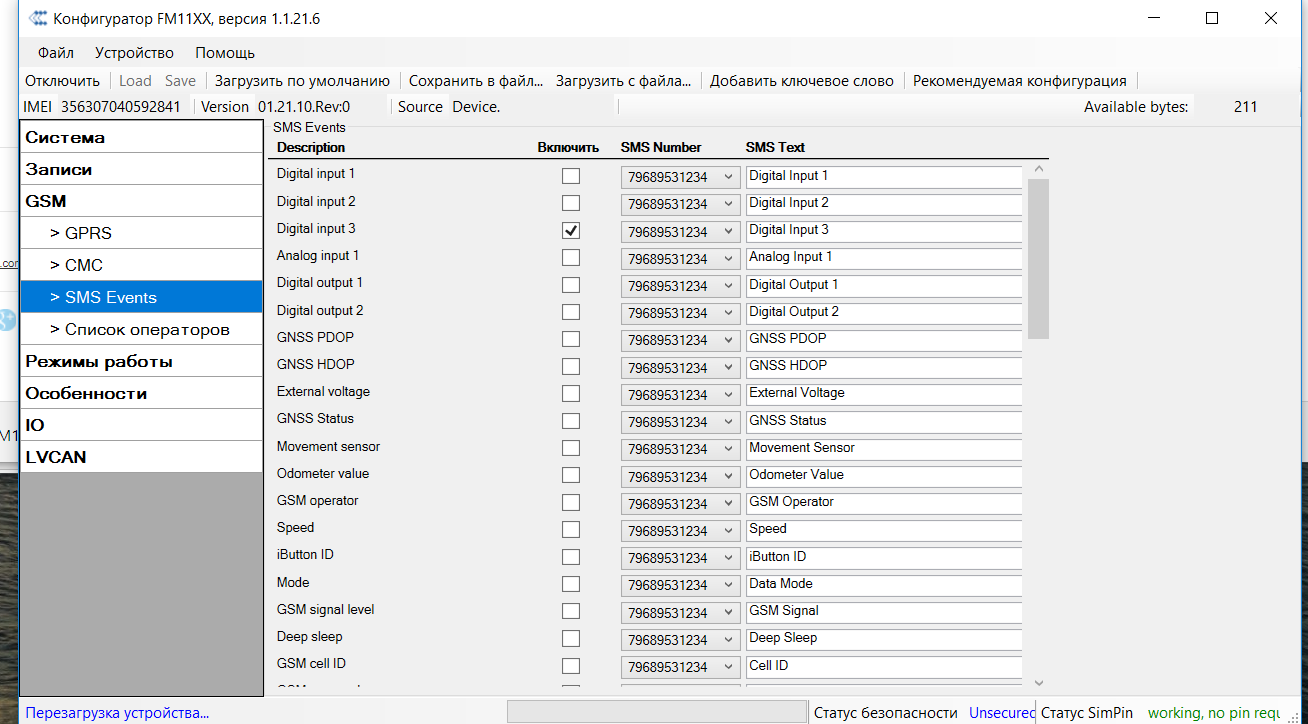Viewport: 1308px width, 724px height.
Task: Click Отключить to disconnect the device
Action: coord(62,81)
